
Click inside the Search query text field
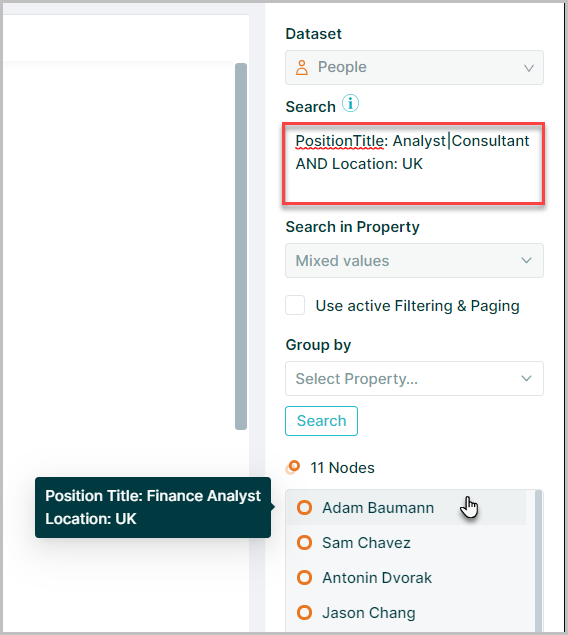[x=414, y=163]
